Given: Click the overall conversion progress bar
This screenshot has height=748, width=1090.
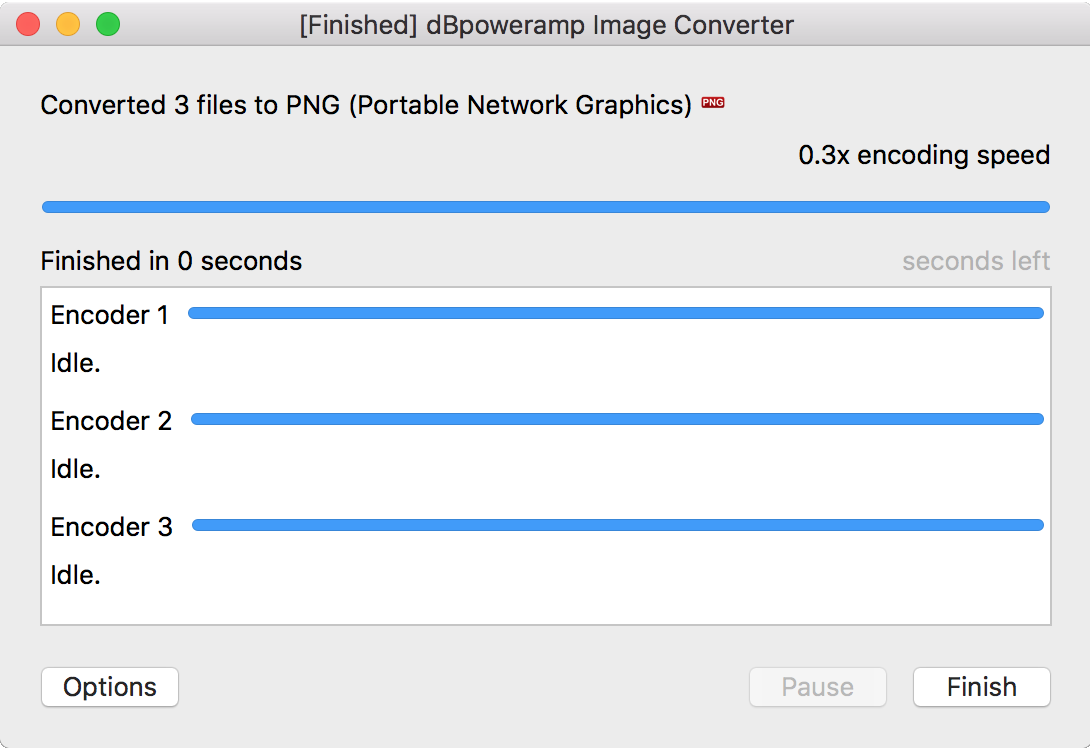Looking at the screenshot, I should click(x=545, y=207).
